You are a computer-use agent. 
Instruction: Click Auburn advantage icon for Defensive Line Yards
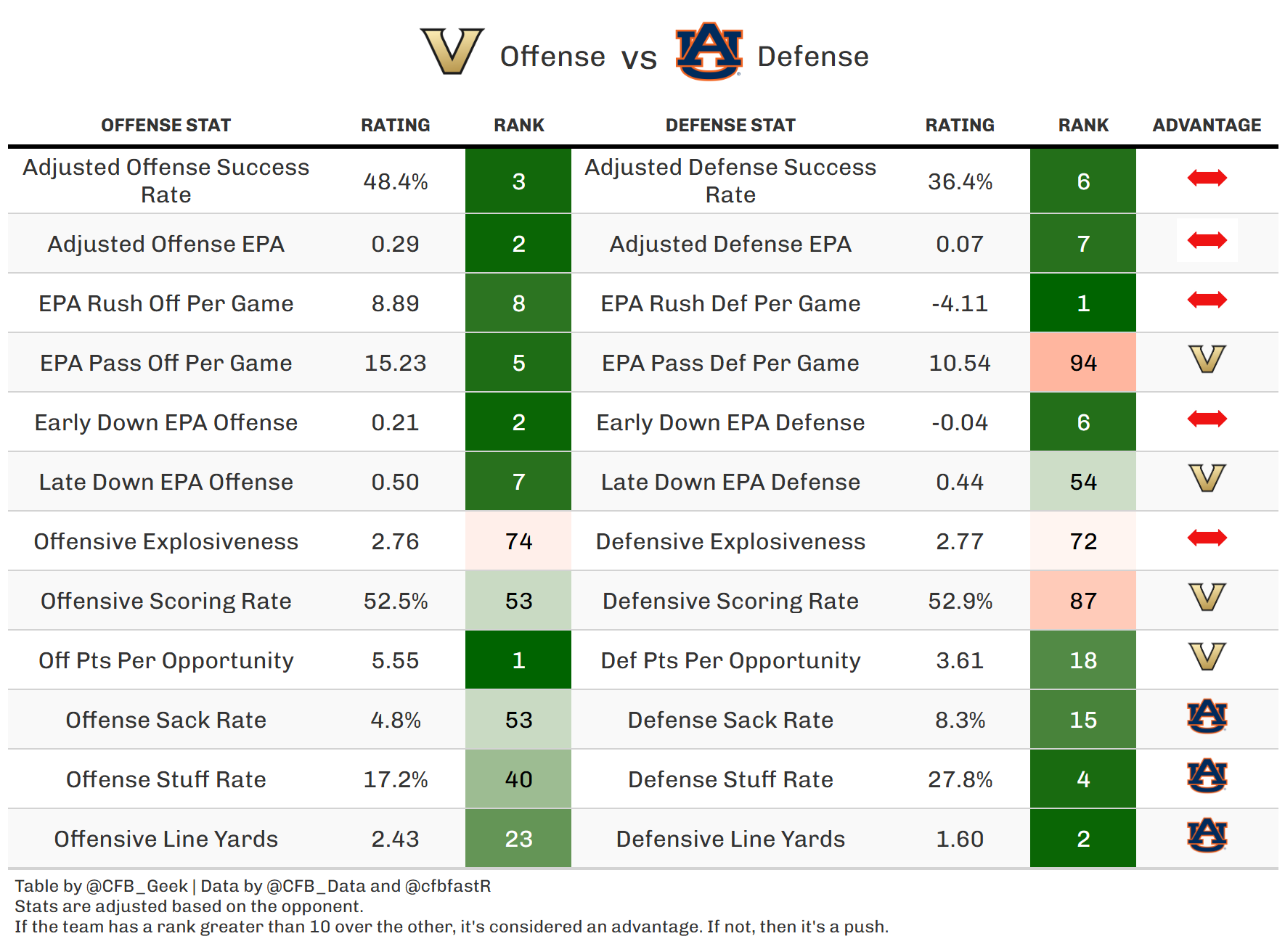pos(1207,835)
